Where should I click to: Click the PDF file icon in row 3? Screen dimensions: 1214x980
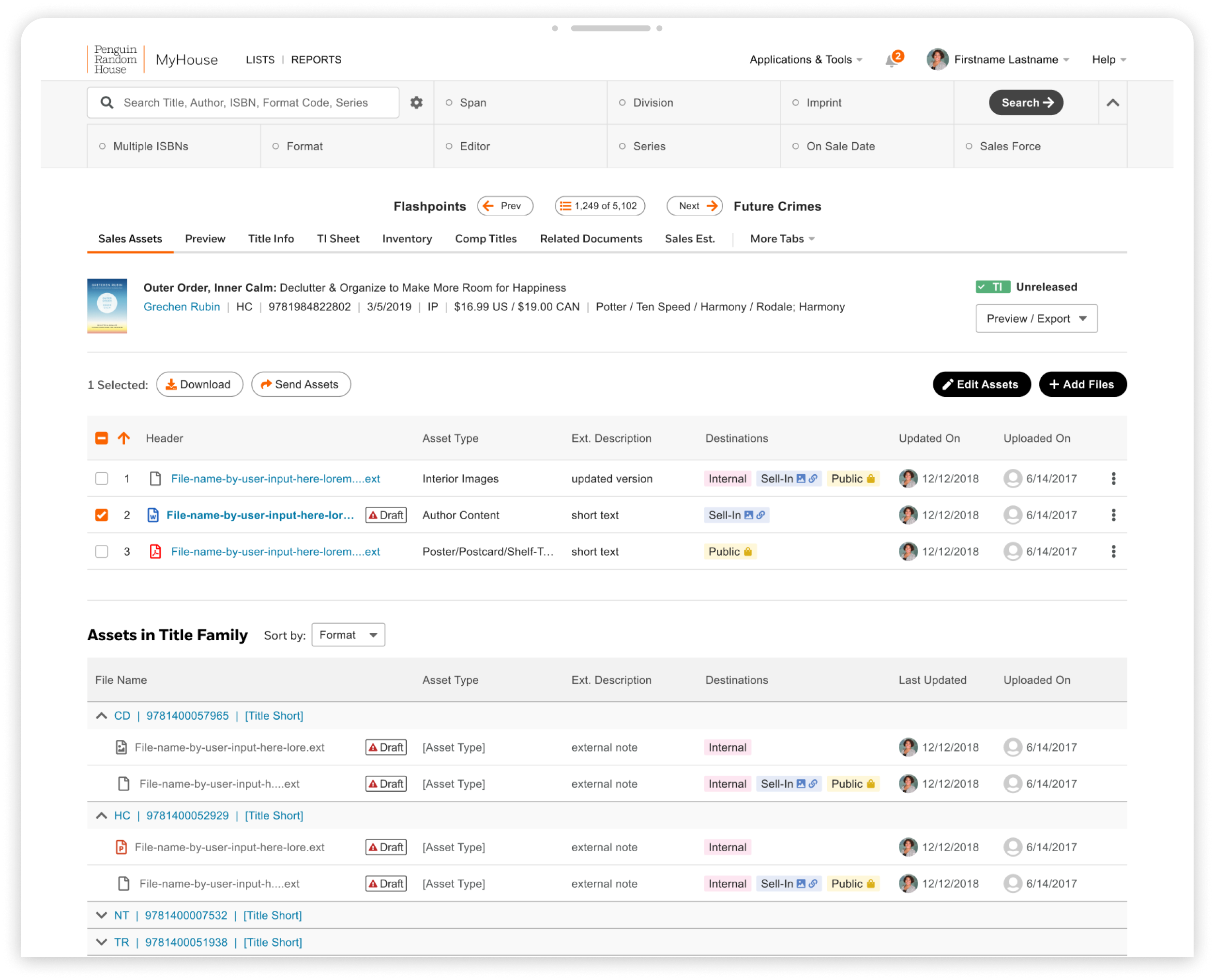(x=155, y=552)
